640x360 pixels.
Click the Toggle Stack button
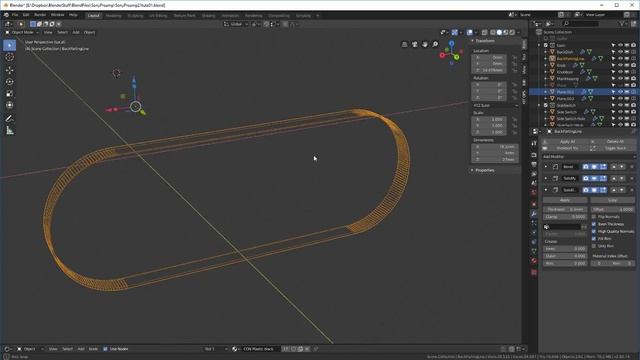tap(613, 148)
